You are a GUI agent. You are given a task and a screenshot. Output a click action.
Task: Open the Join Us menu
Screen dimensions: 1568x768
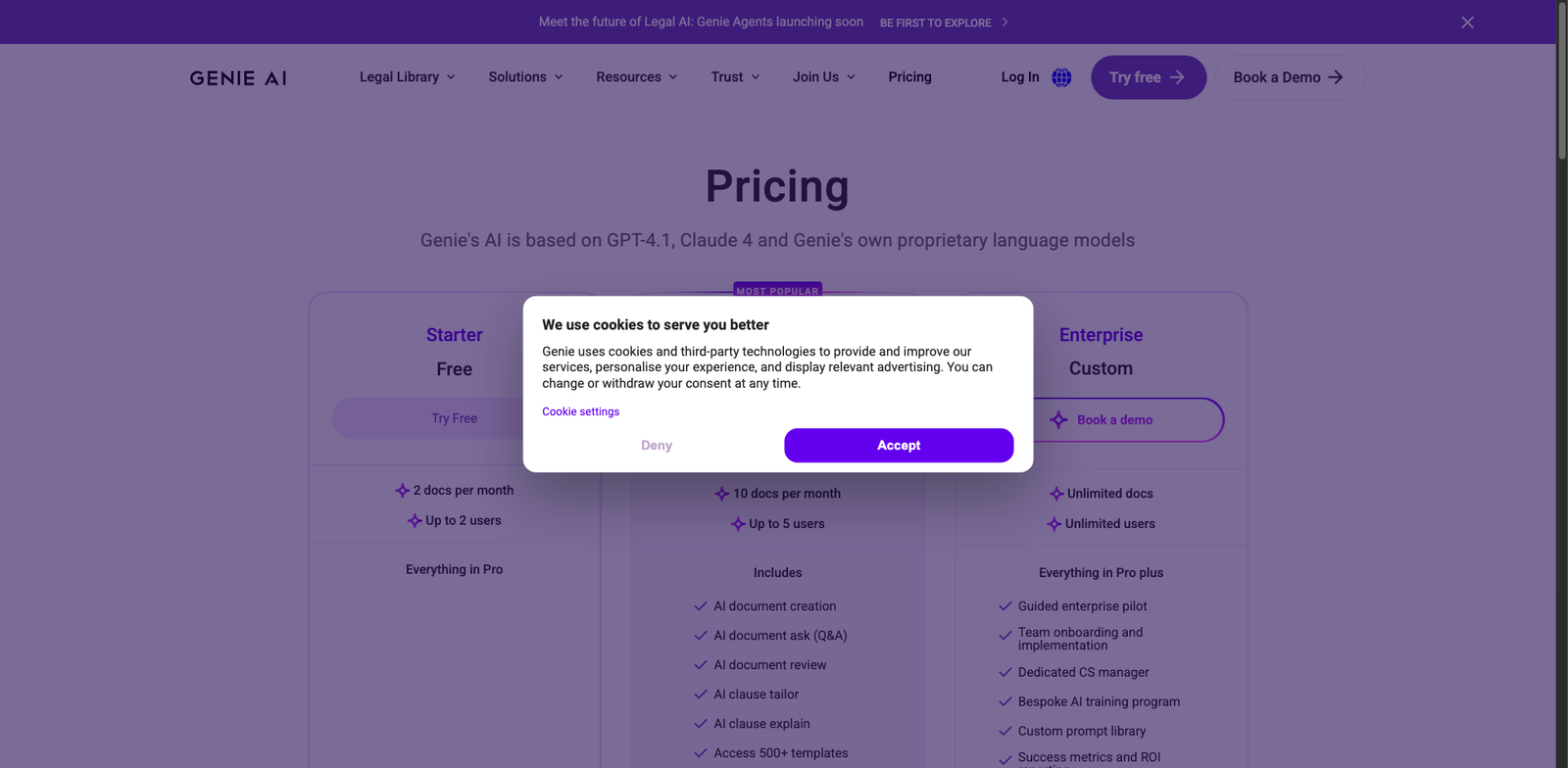(821, 76)
